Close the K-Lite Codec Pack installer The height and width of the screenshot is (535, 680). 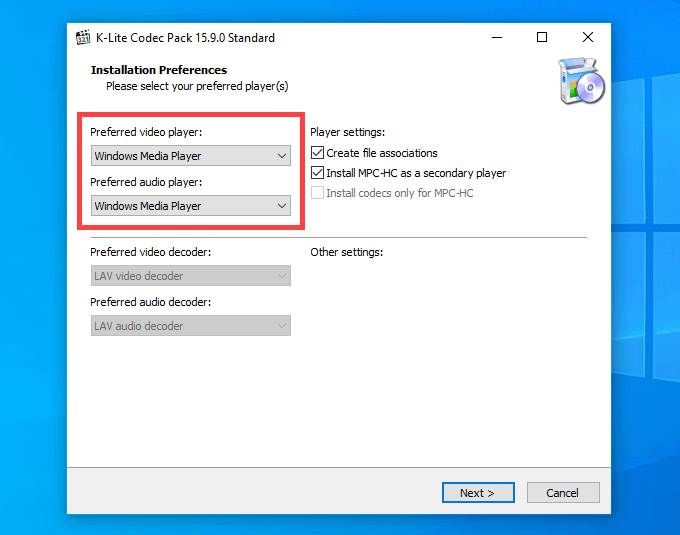coord(588,38)
